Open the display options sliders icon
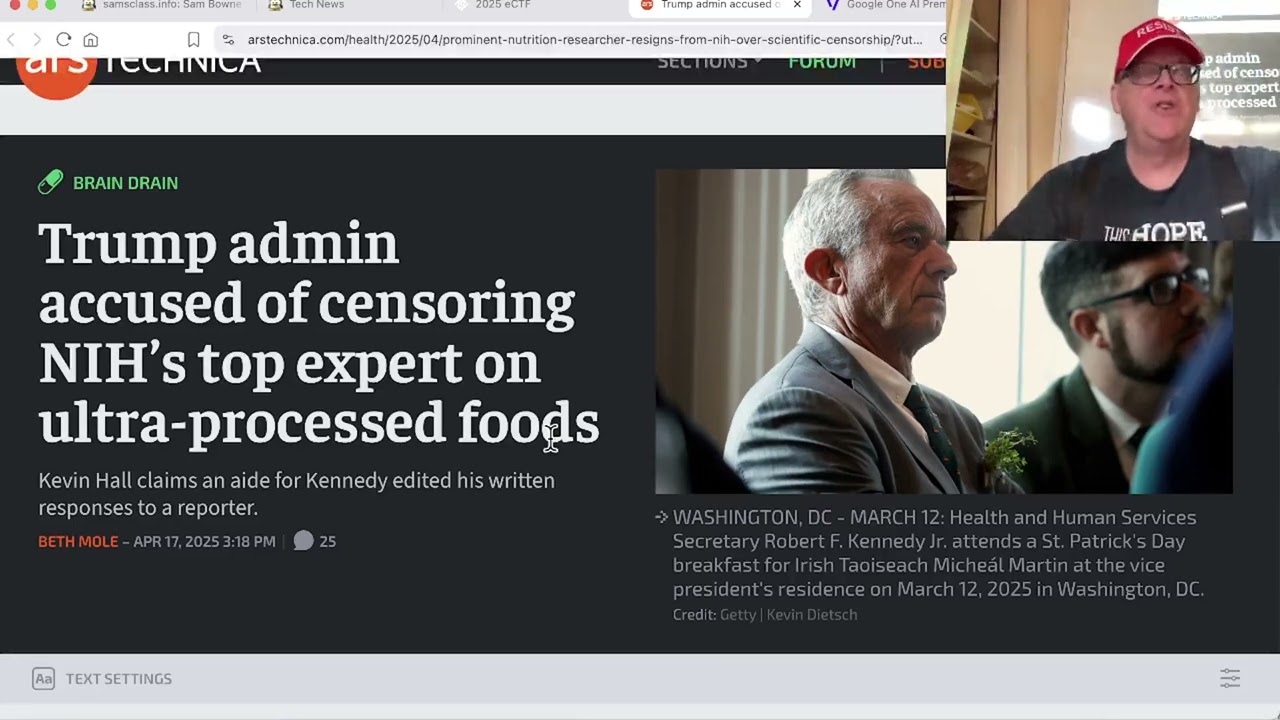This screenshot has height=720, width=1280. coord(1230,678)
